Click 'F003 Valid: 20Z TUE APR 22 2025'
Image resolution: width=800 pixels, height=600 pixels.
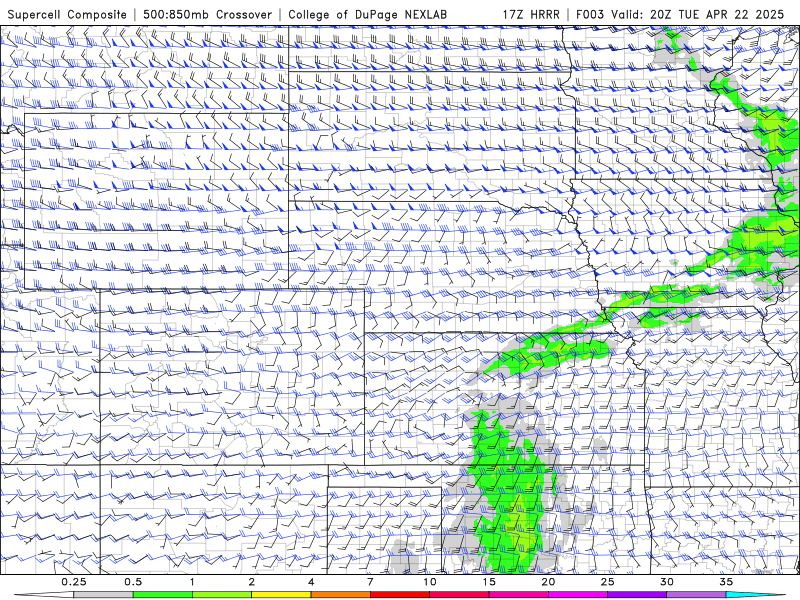680,14
